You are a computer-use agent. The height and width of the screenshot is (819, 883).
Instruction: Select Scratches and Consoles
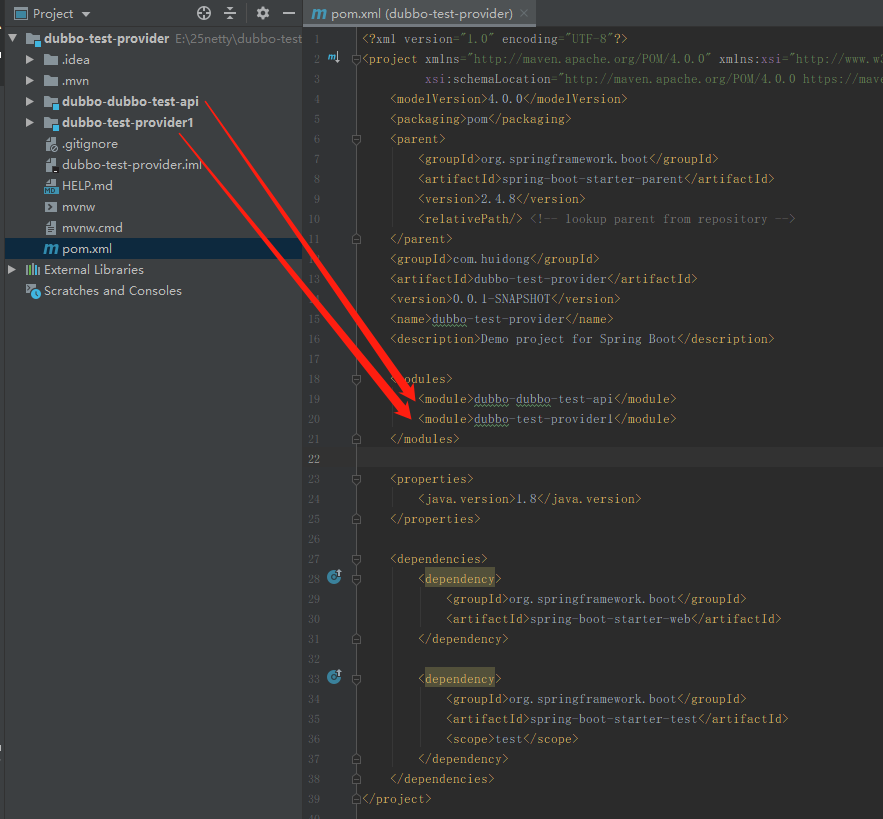pos(113,291)
